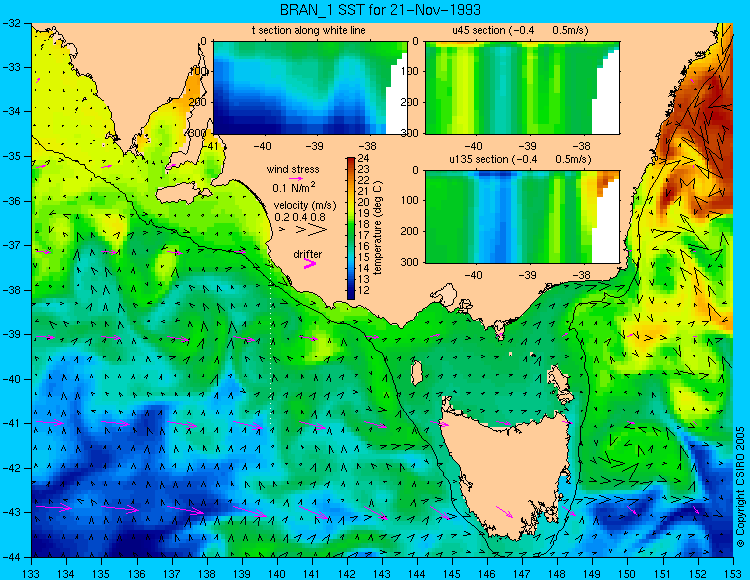This screenshot has width=750, height=580.
Task: Click latitude label '-42' on the left axis
Action: (11, 468)
